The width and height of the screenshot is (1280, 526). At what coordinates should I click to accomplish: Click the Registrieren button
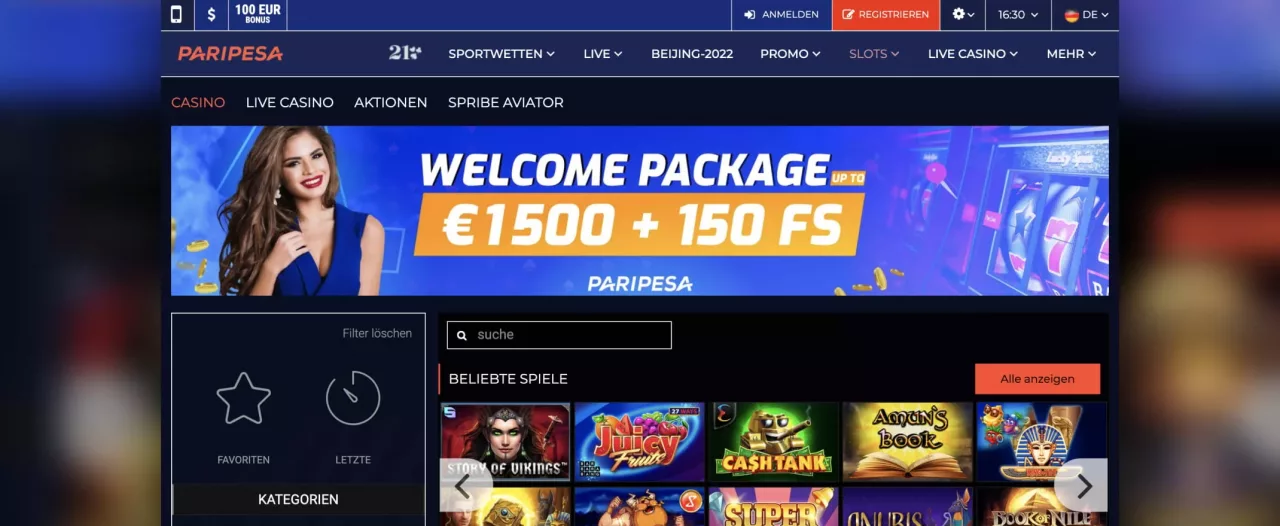coord(885,15)
